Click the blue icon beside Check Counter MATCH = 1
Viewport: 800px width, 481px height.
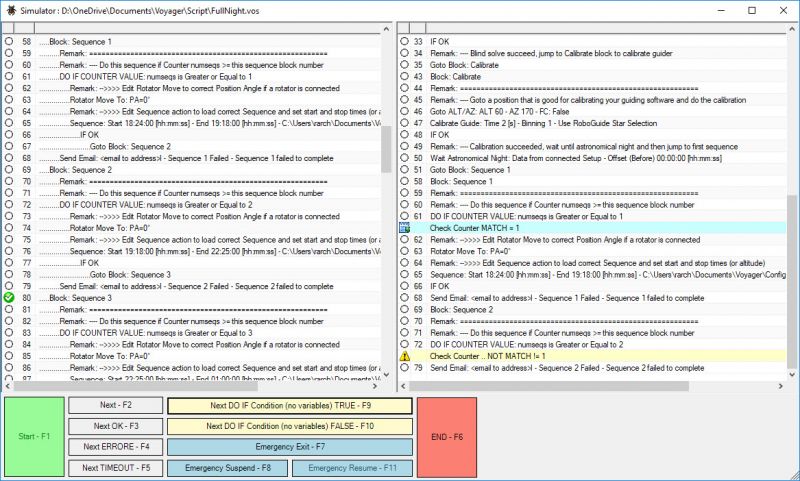pyautogui.click(x=405, y=228)
